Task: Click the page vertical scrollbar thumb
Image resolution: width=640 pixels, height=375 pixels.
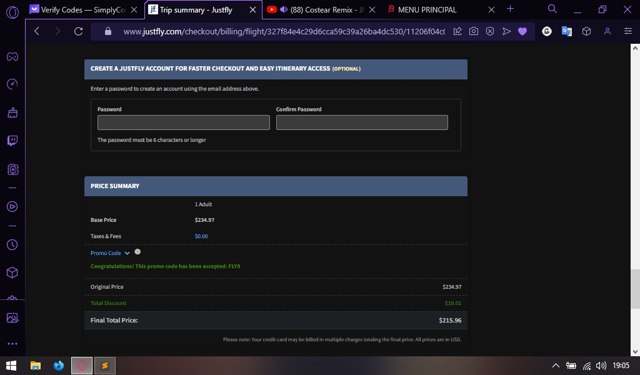Action: (x=635, y=289)
